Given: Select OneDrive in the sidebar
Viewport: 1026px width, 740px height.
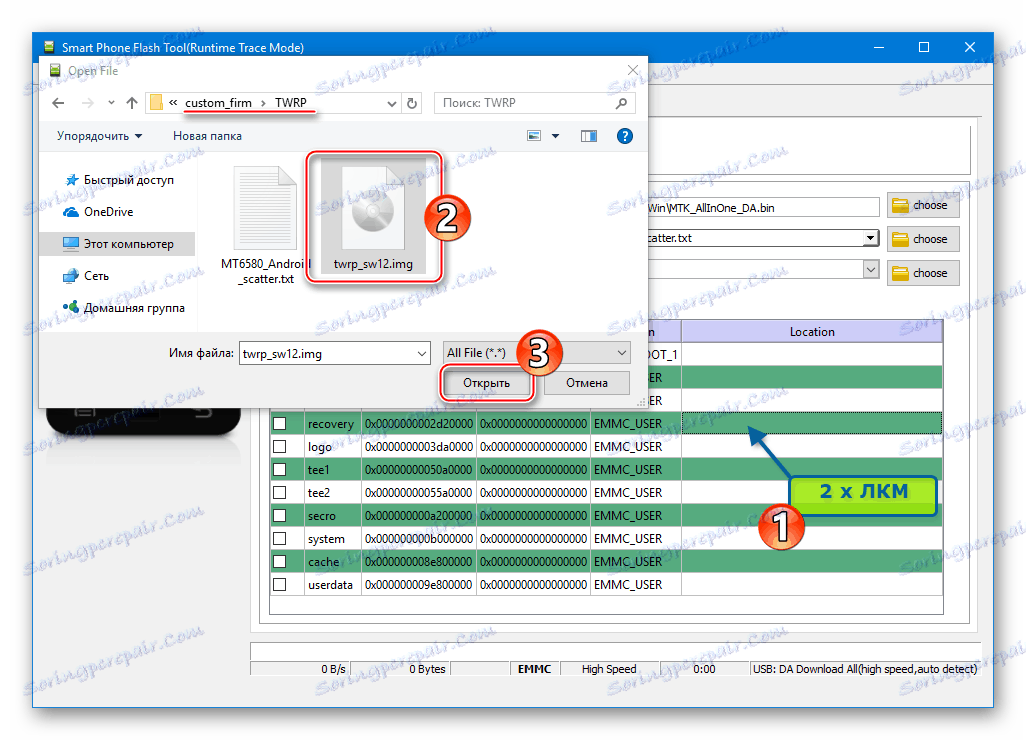Looking at the screenshot, I should [x=98, y=212].
